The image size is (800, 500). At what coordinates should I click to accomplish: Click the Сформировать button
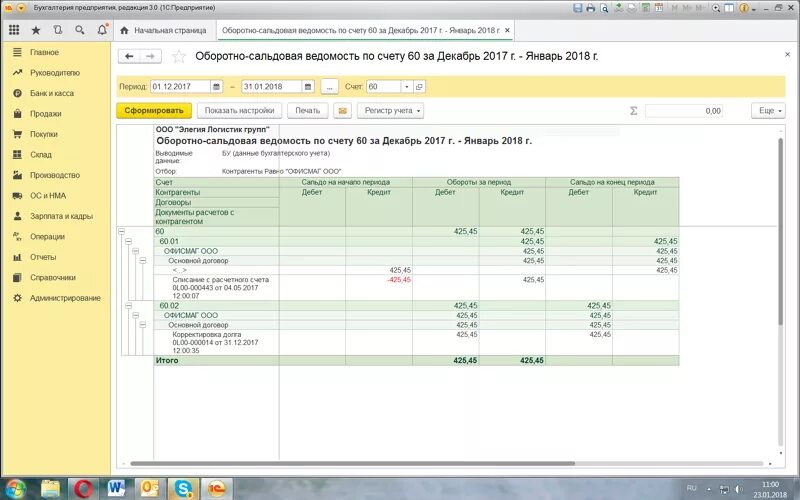pos(154,111)
